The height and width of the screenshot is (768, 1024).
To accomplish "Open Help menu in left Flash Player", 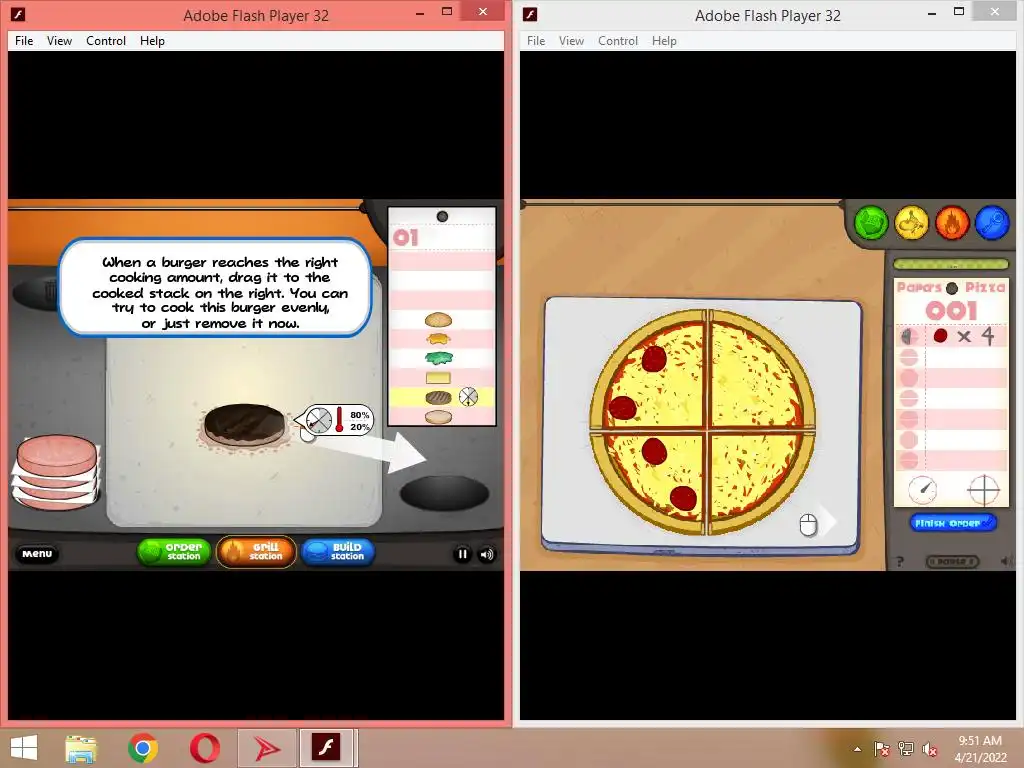I will [x=152, y=40].
